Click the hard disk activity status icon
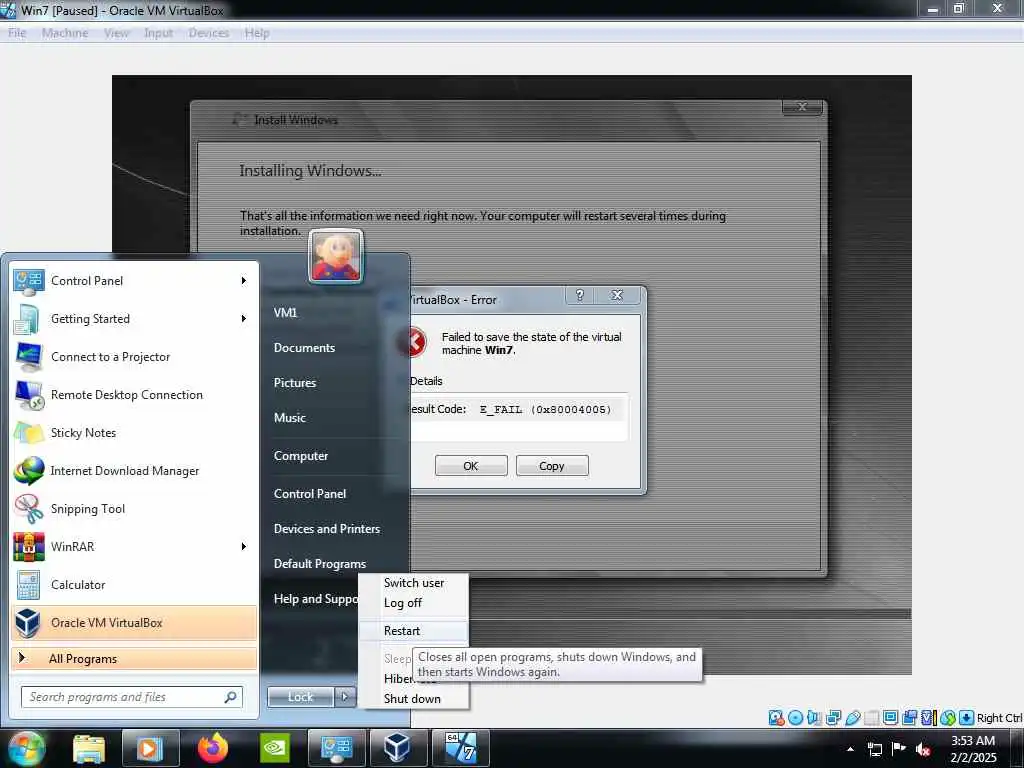Image resolution: width=1024 pixels, height=768 pixels. click(x=776, y=718)
